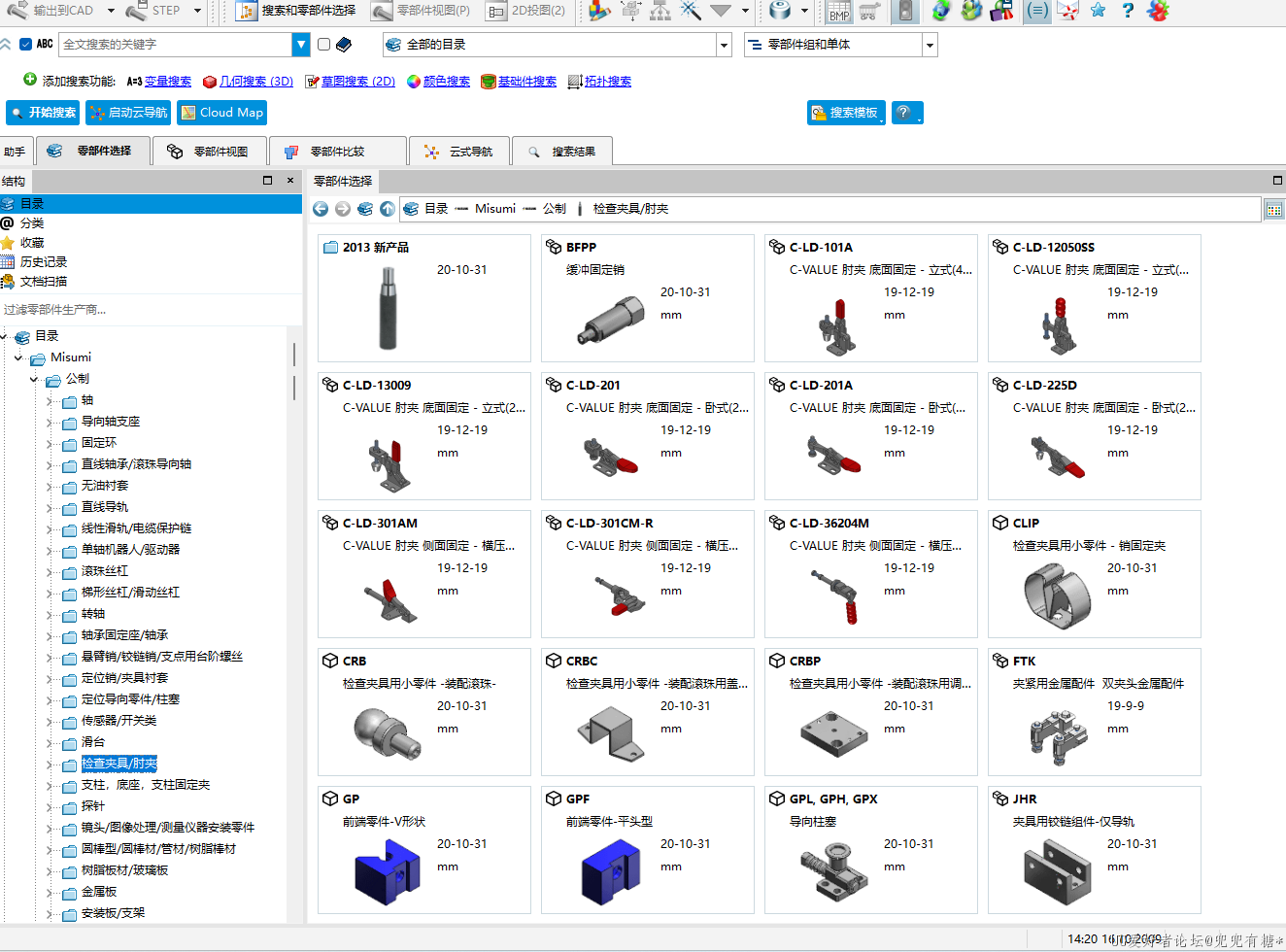Click the green plus 添加搜索功能 icon
Image resolution: width=1286 pixels, height=952 pixels.
pos(30,80)
